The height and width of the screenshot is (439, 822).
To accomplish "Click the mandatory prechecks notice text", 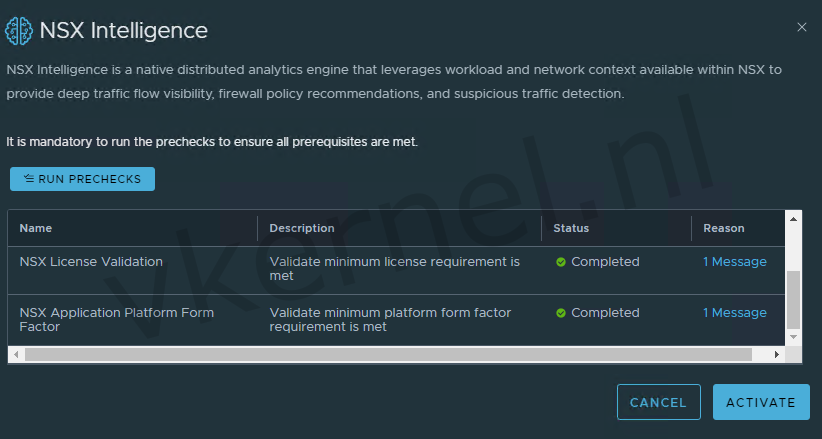I will tap(212, 142).
